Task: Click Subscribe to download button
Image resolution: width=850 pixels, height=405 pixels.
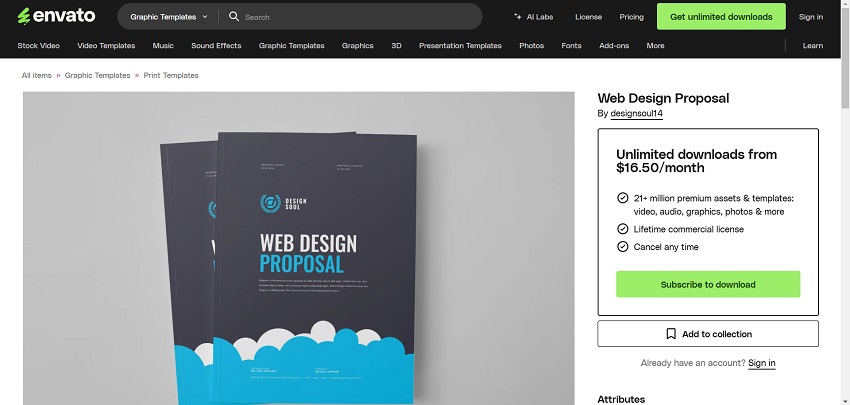Action: click(708, 284)
